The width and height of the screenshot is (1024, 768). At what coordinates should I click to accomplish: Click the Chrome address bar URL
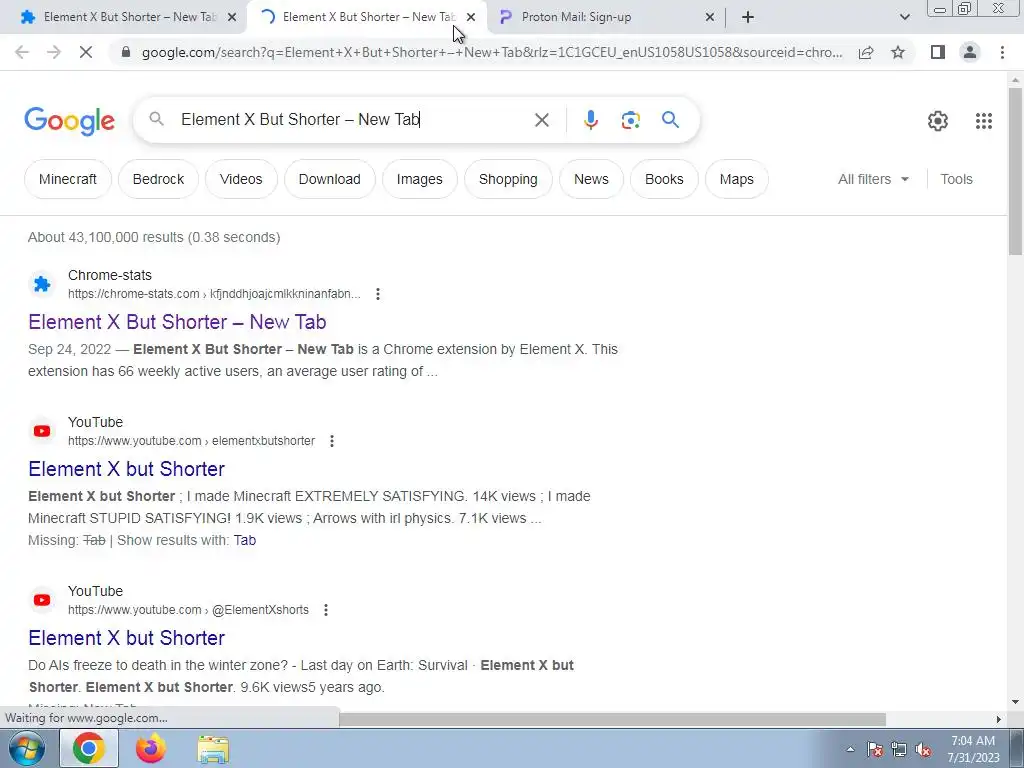(x=492, y=52)
